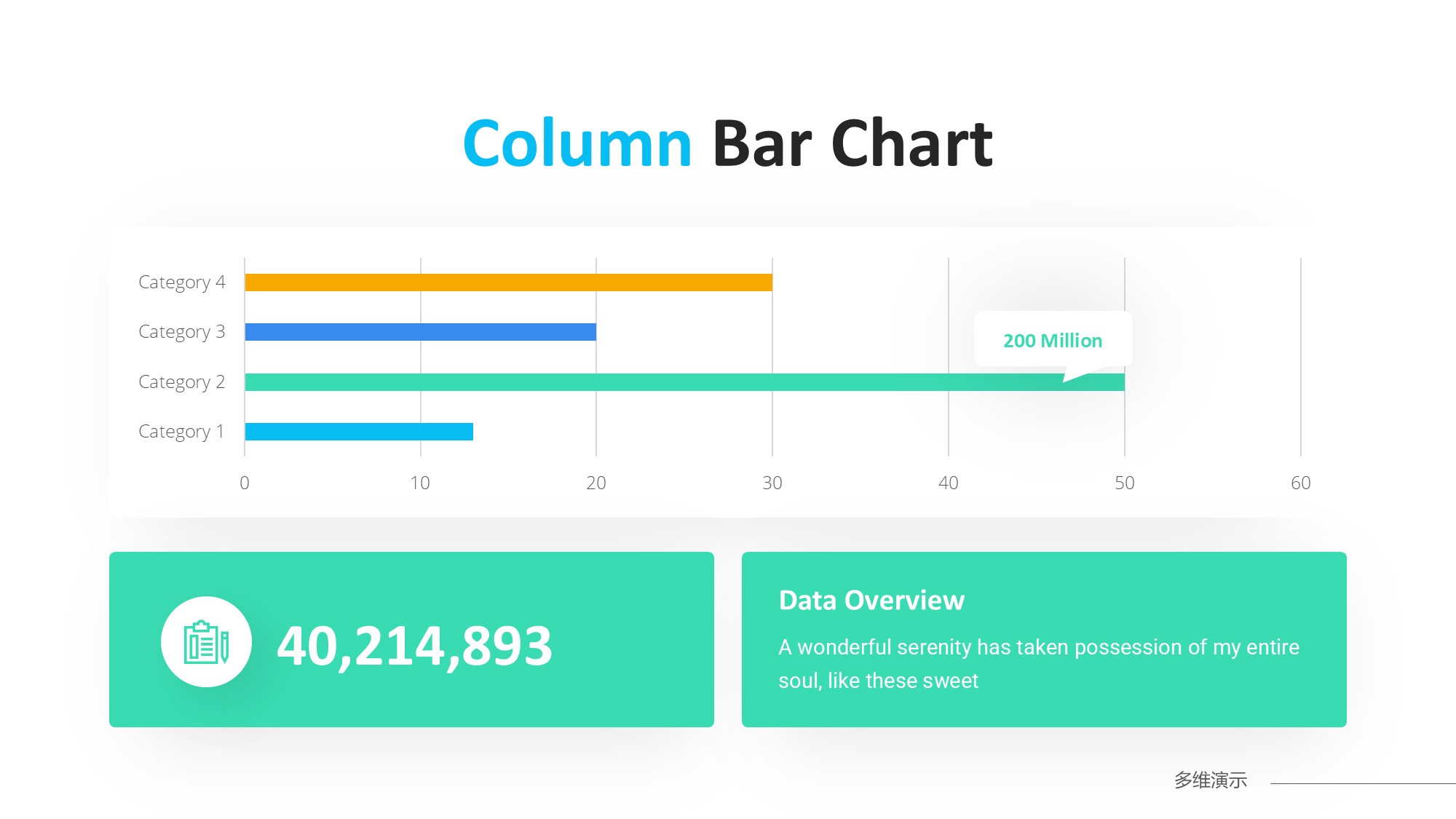Click the "60" horizontal axis value
The image size is (1456, 819).
click(x=1300, y=483)
